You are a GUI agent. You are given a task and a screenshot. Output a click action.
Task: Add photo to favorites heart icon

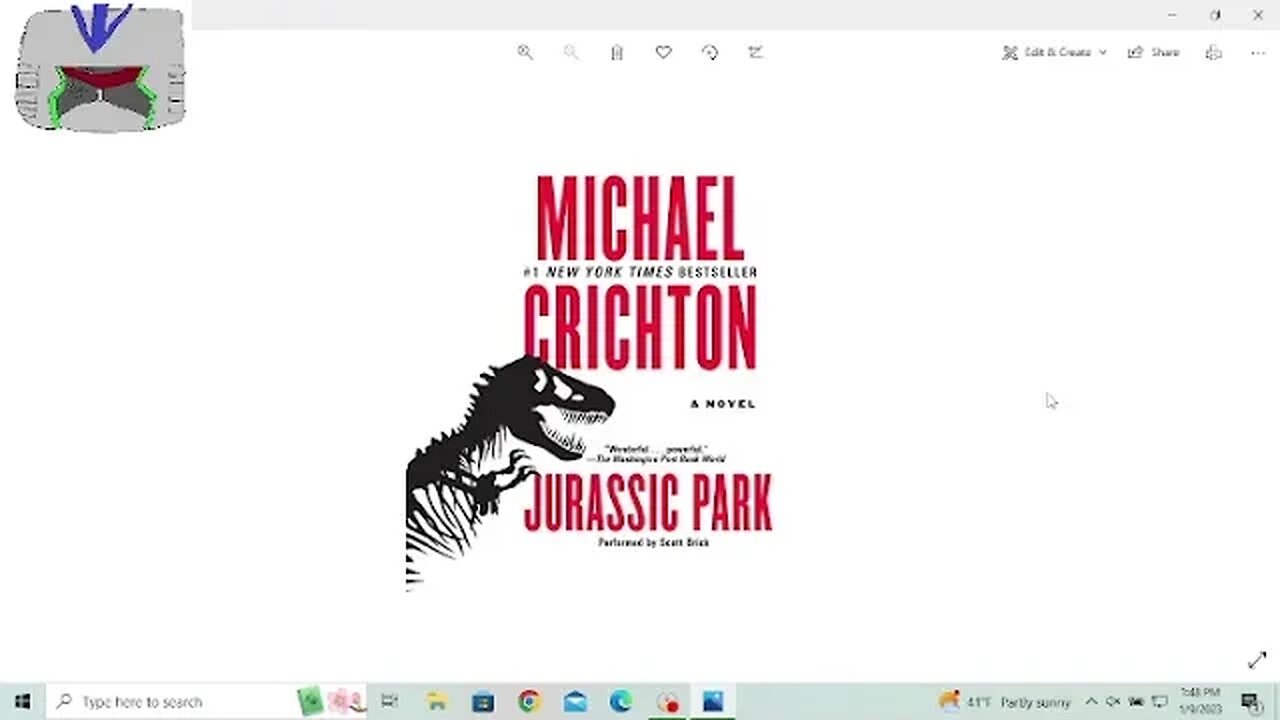[663, 52]
